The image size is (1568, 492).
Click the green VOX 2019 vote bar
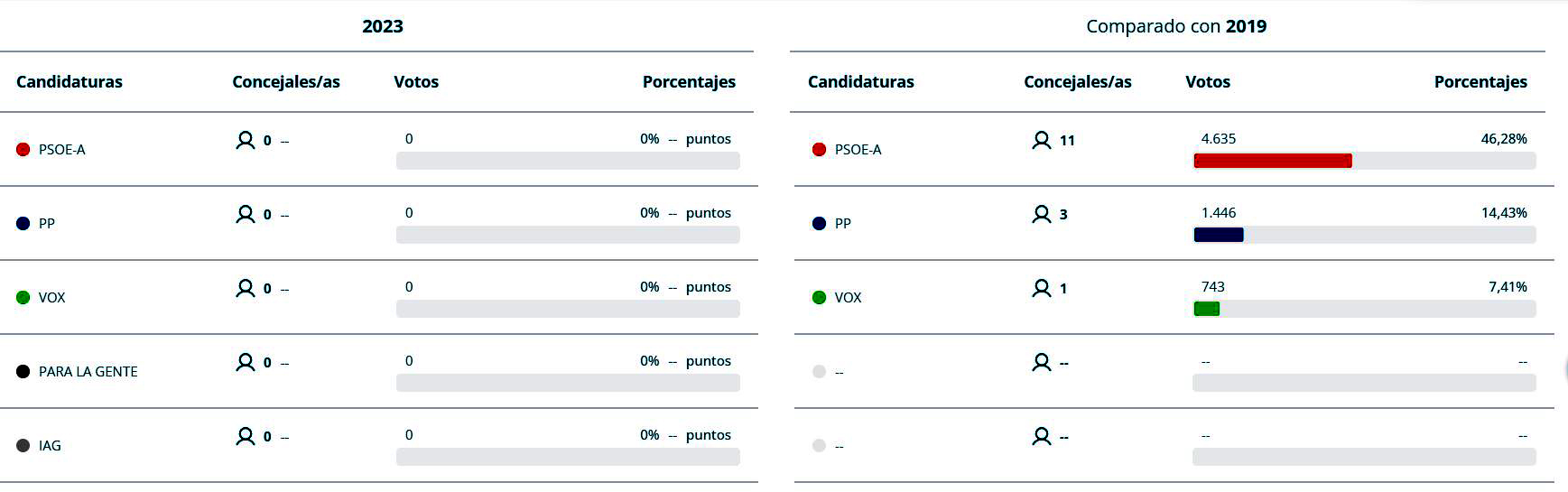point(1206,309)
